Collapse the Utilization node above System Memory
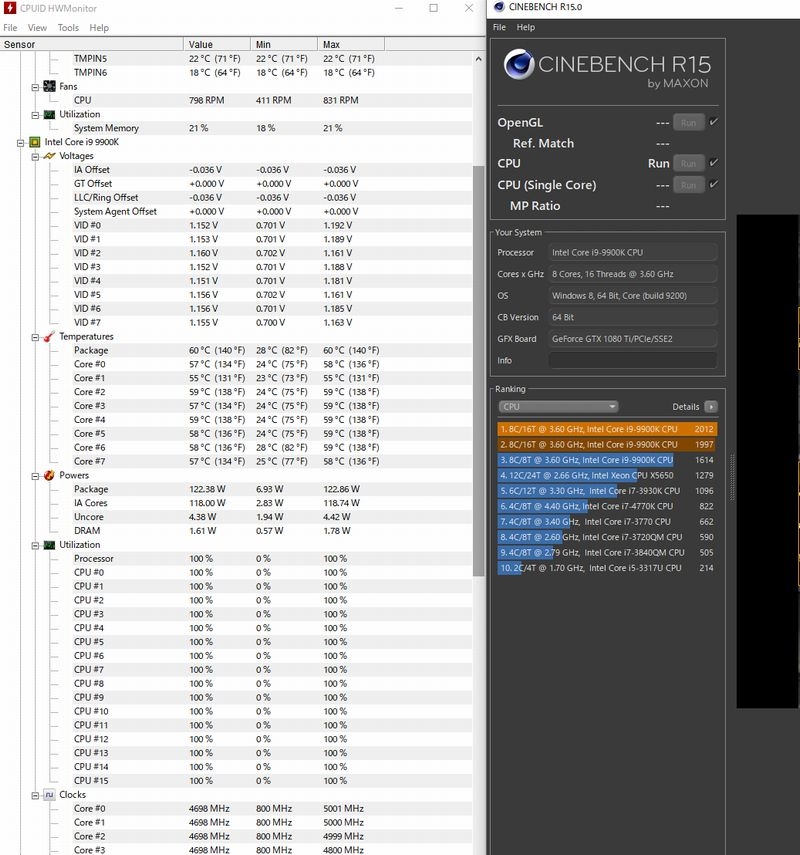This screenshot has width=800, height=855. 35,115
